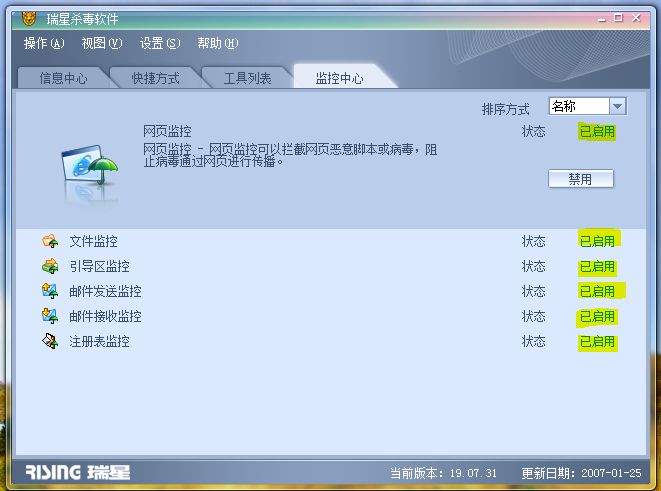Click the 邮件发送监控 icon
The width and height of the screenshot is (661, 491).
pyautogui.click(x=50, y=291)
